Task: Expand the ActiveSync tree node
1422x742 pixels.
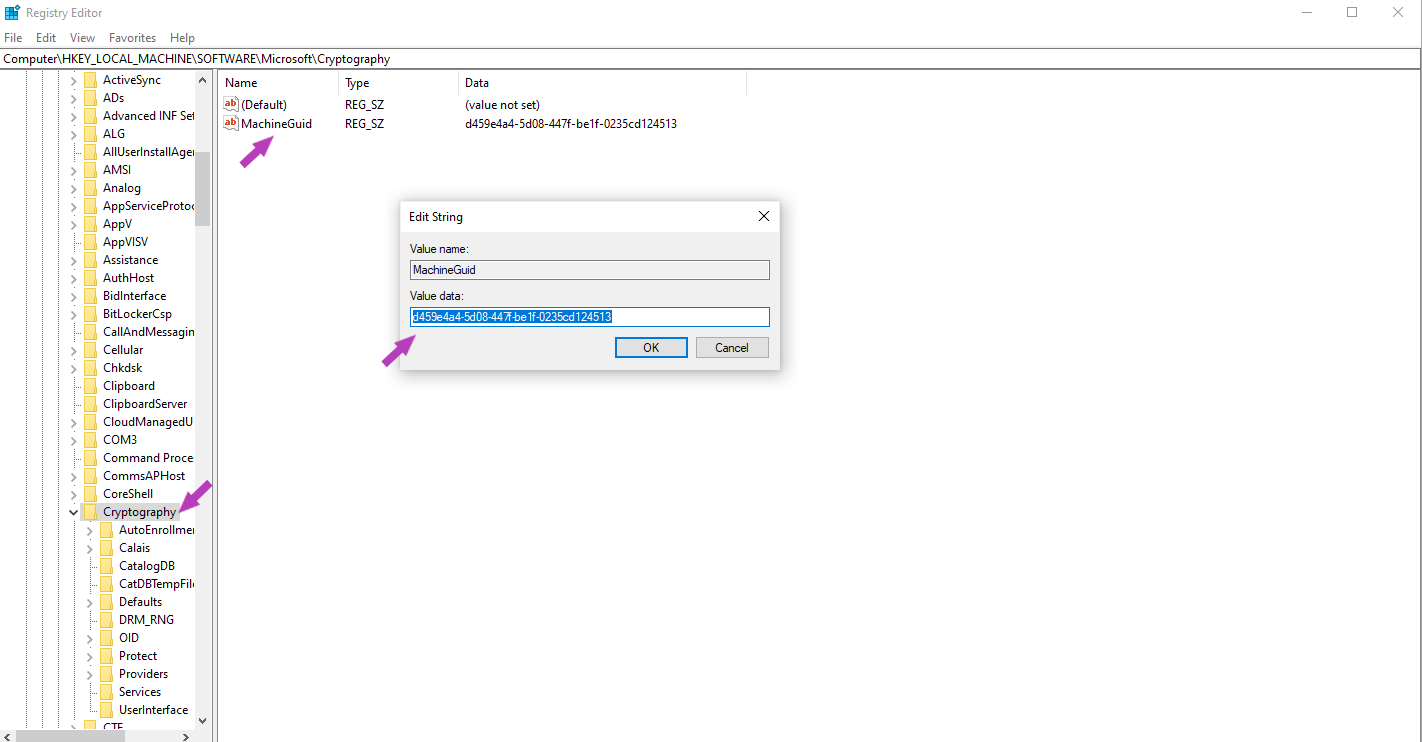Action: (x=73, y=80)
